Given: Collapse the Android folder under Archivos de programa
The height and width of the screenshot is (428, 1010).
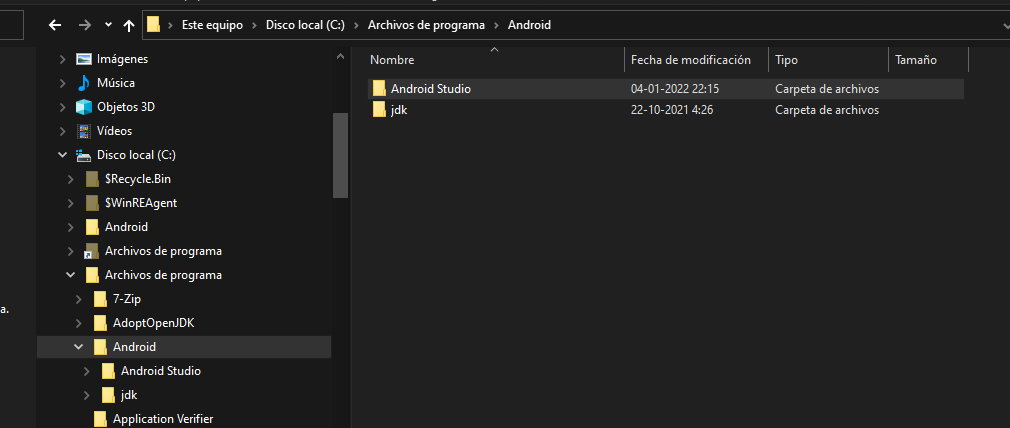Looking at the screenshot, I should (79, 347).
